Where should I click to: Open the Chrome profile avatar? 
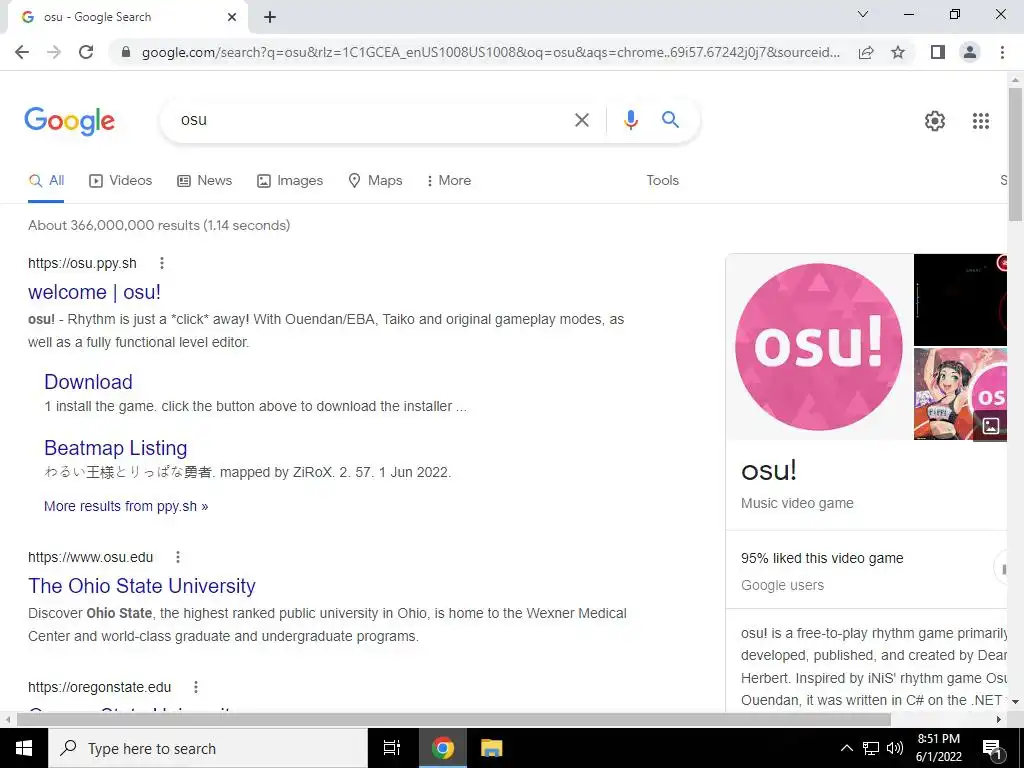pyautogui.click(x=970, y=52)
